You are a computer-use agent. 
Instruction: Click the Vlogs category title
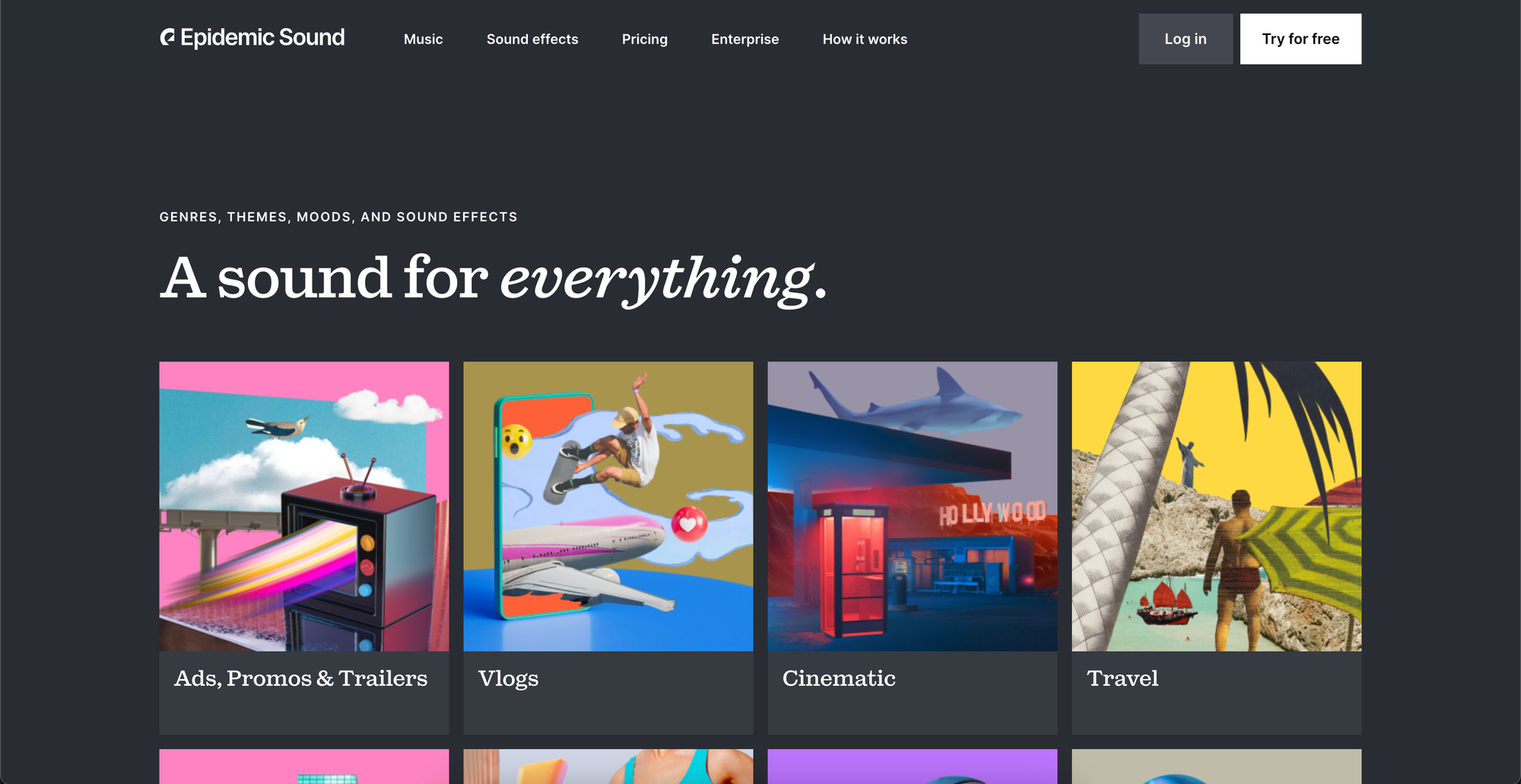point(508,678)
